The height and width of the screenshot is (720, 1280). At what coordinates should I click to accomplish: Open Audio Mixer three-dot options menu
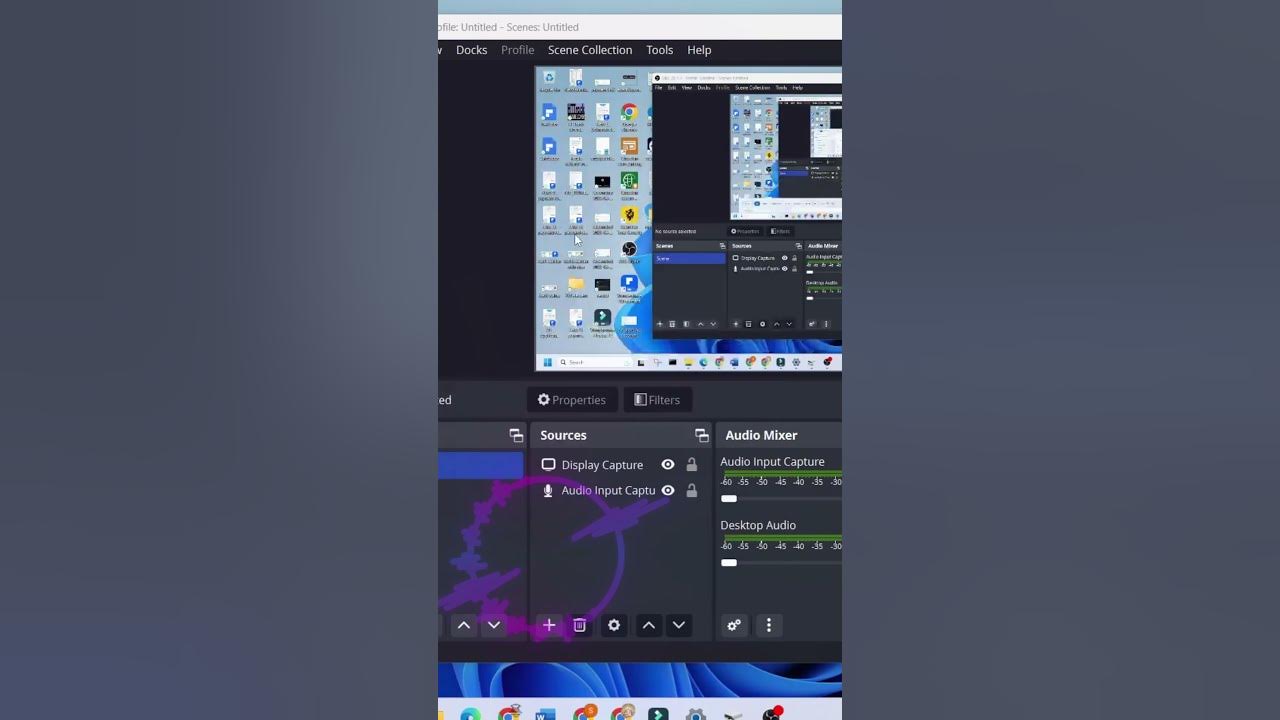coord(769,625)
